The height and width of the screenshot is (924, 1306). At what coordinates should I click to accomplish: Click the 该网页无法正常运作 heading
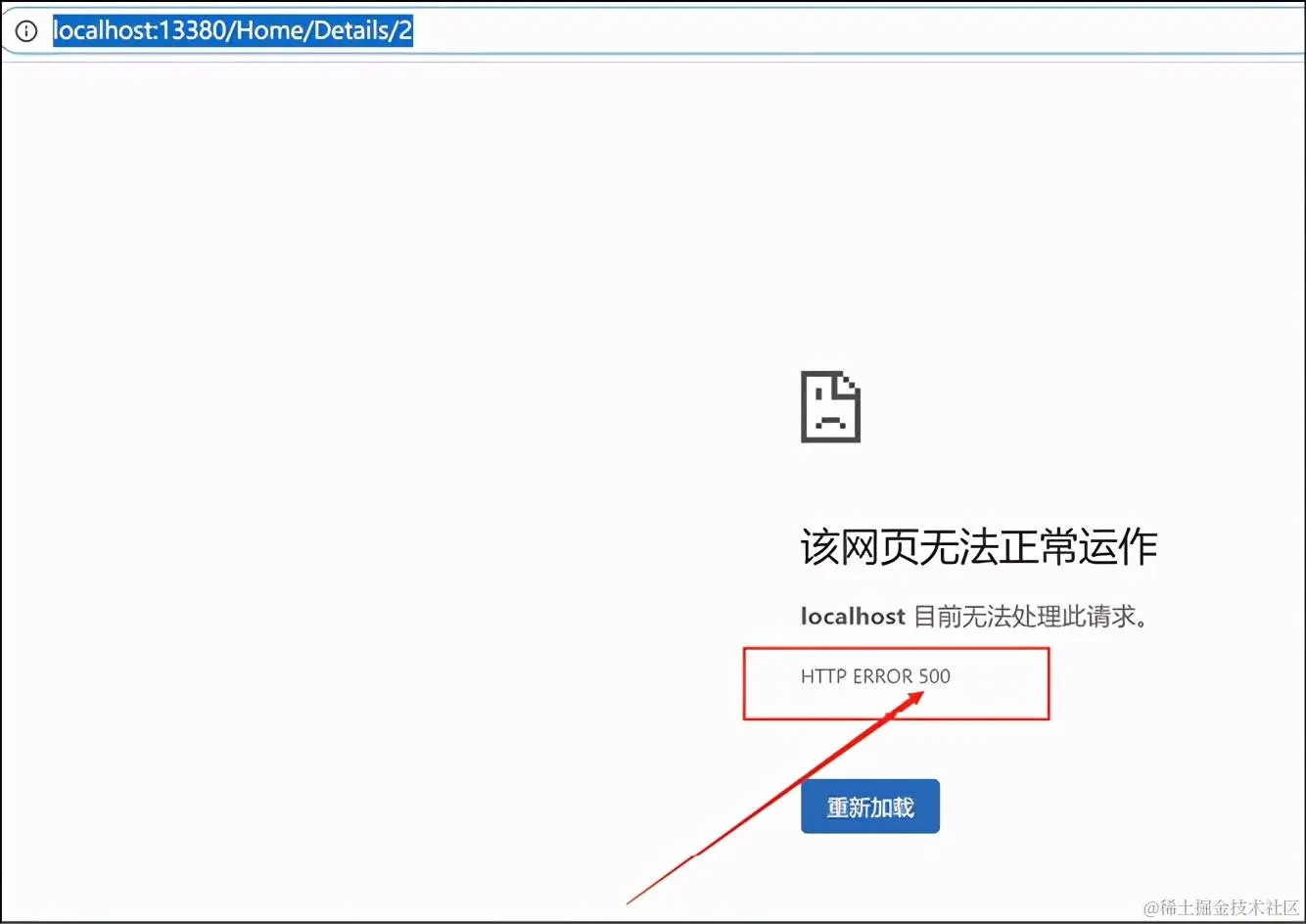[x=977, y=547]
